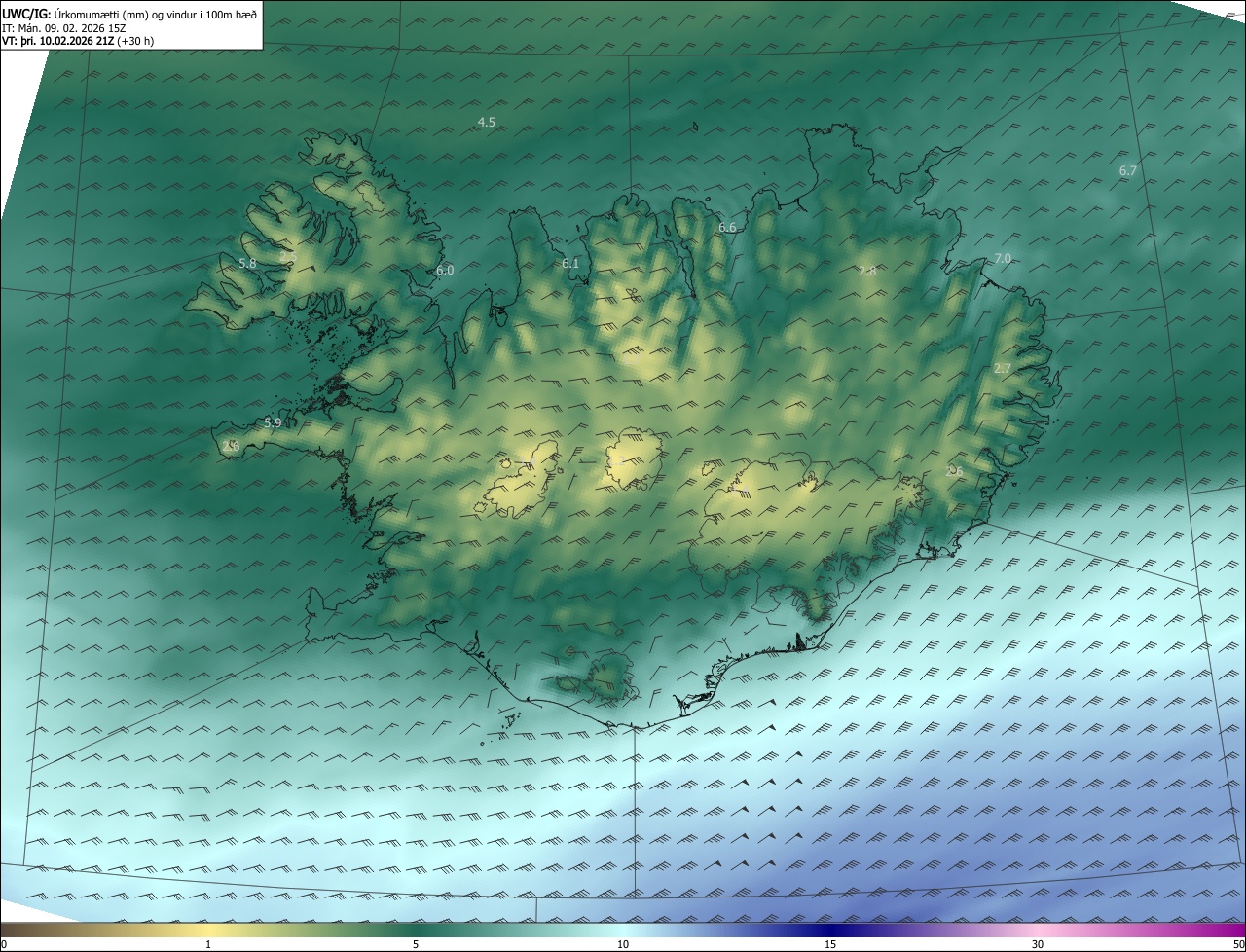Click the 5 tick on the color scale
This screenshot has width=1246, height=952.
416,944
